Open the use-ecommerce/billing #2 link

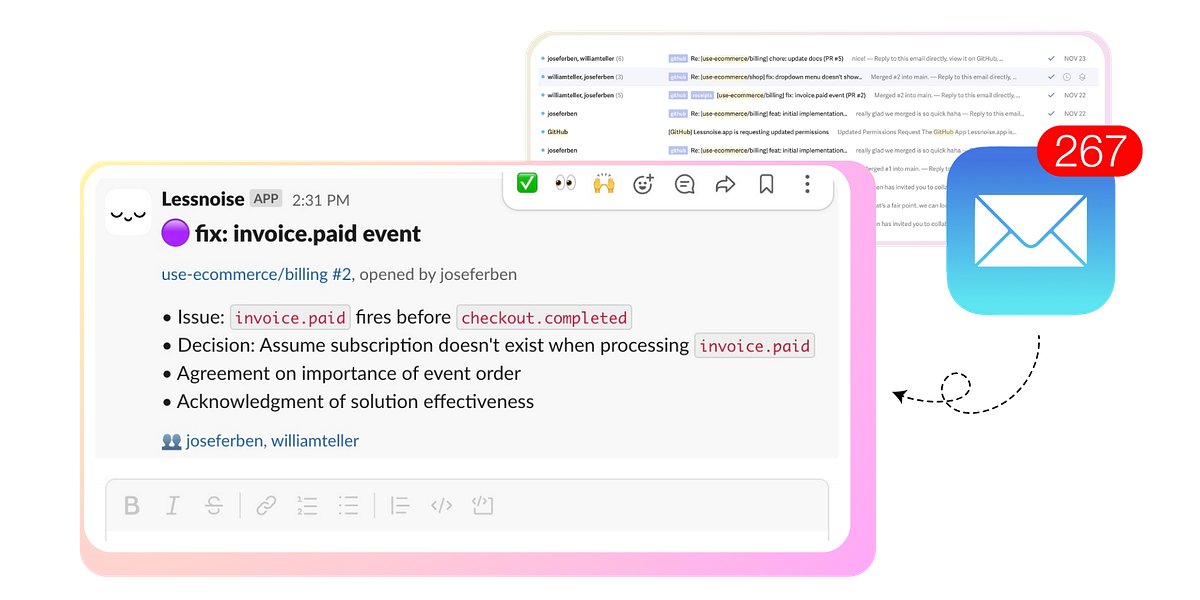[257, 274]
